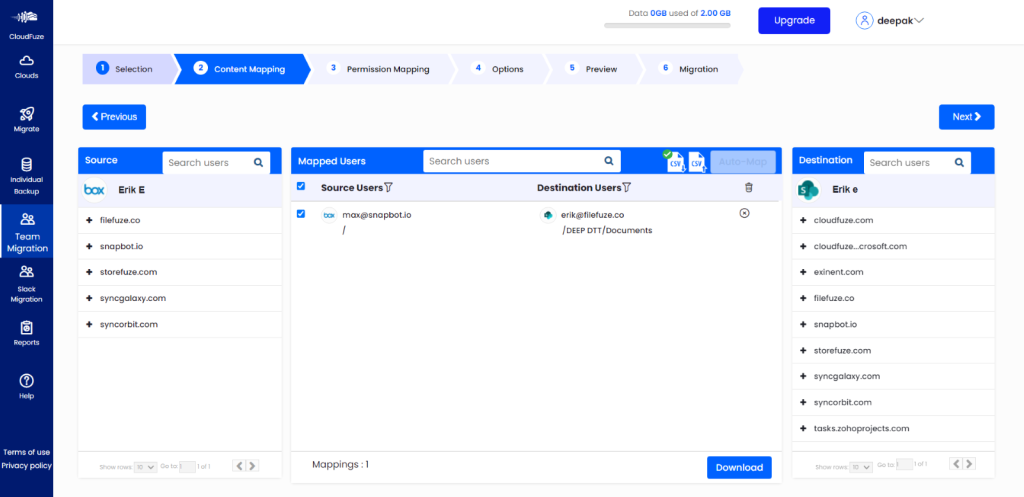The width and height of the screenshot is (1024, 497).
Task: Click SharePoint icon beside erik@filefuze.co
Action: coord(548,215)
